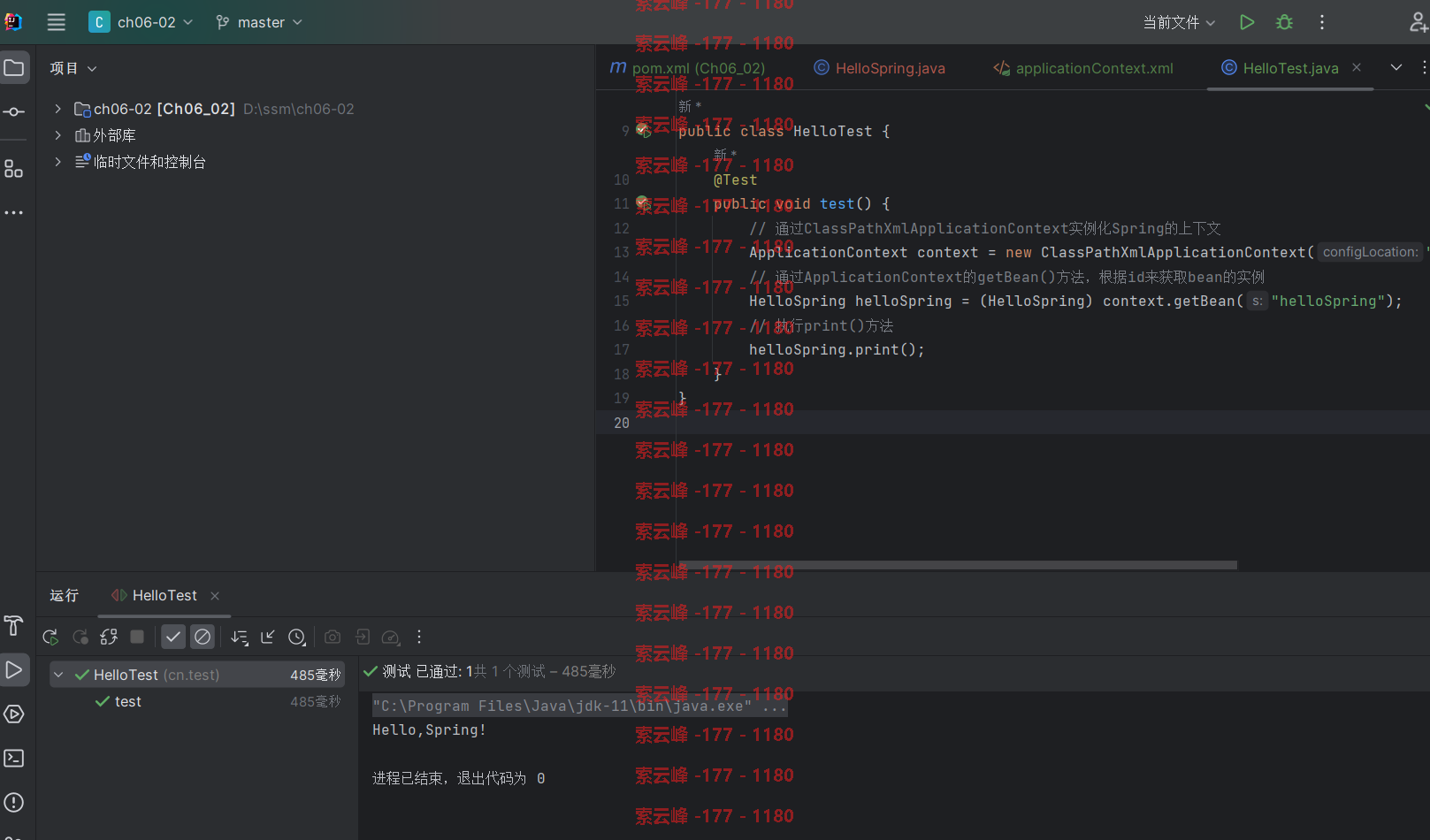This screenshot has width=1430, height=840.
Task: Switch to the HelloSpring.java tab
Action: click(x=879, y=68)
